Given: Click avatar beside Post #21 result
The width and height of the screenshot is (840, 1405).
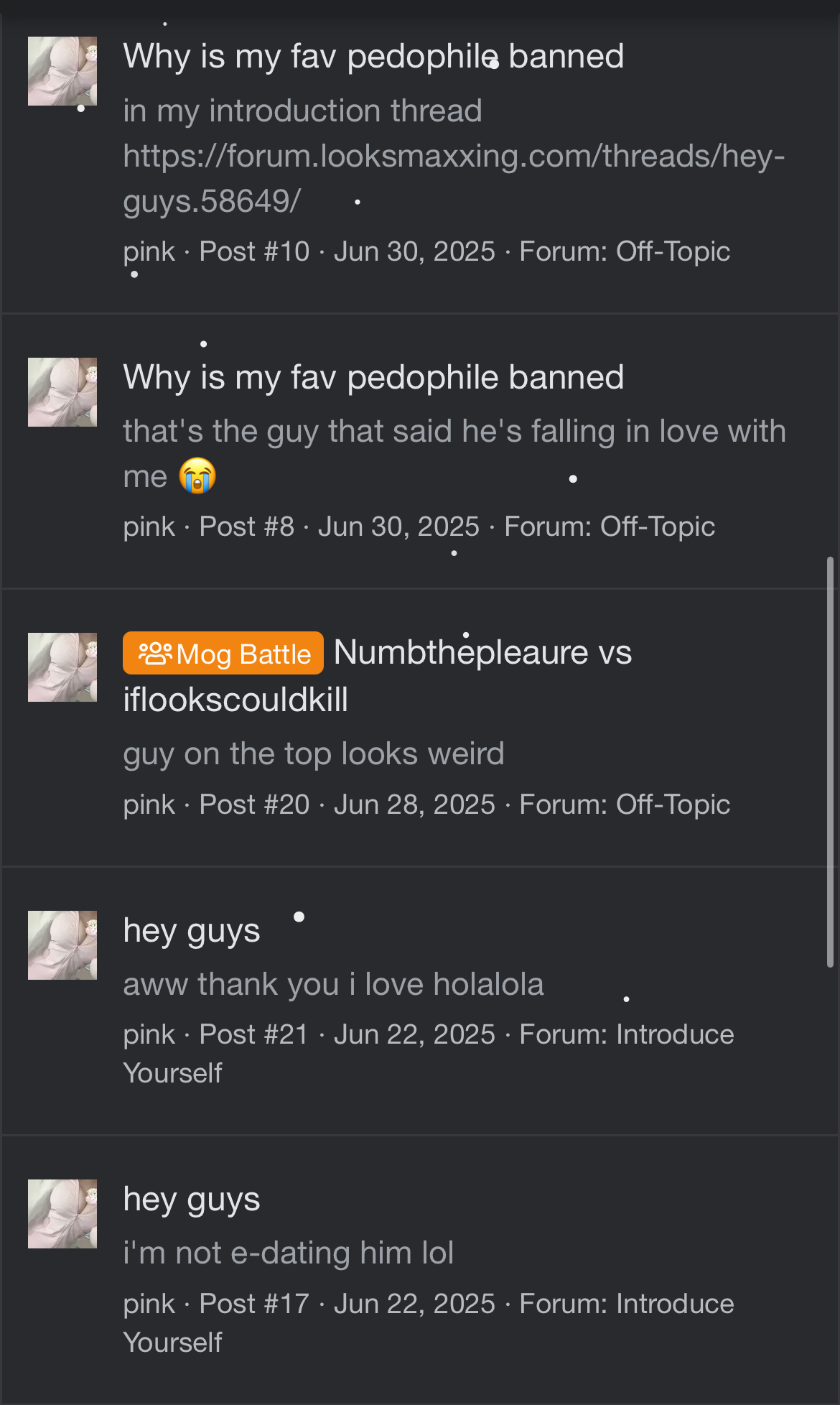Looking at the screenshot, I should click(62, 945).
